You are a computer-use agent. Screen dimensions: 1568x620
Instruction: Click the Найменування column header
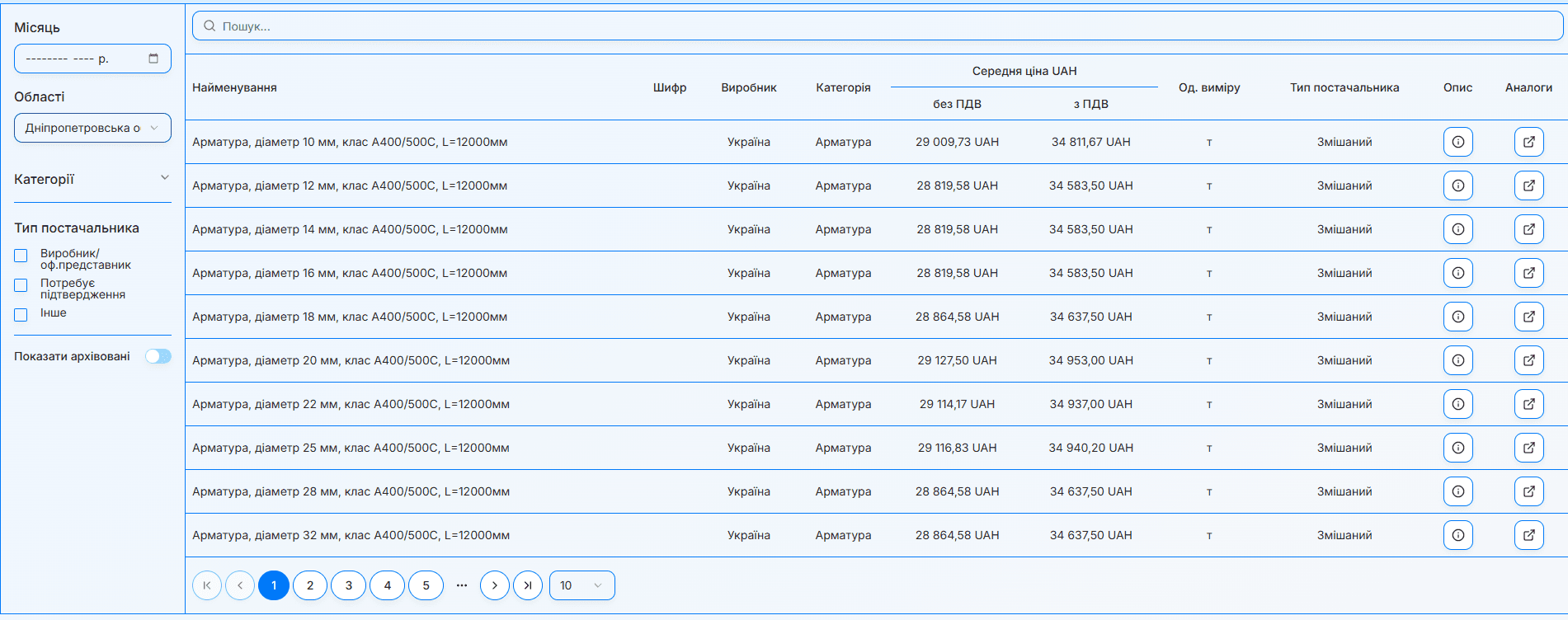[x=234, y=87]
